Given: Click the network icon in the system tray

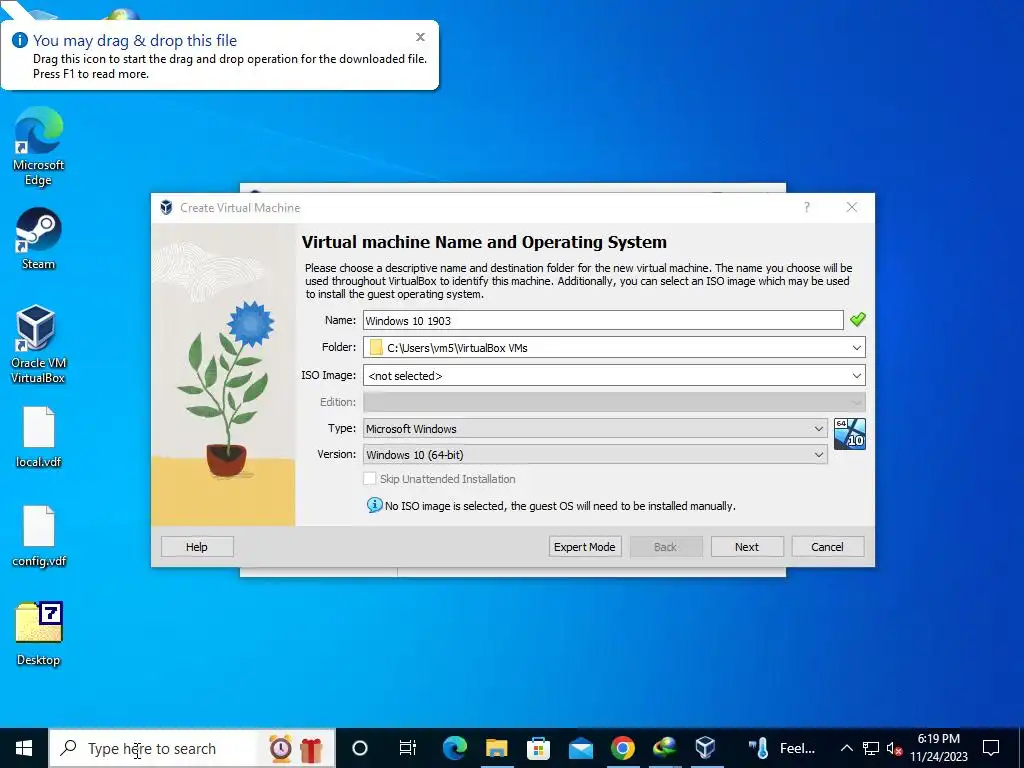Looking at the screenshot, I should pos(871,748).
